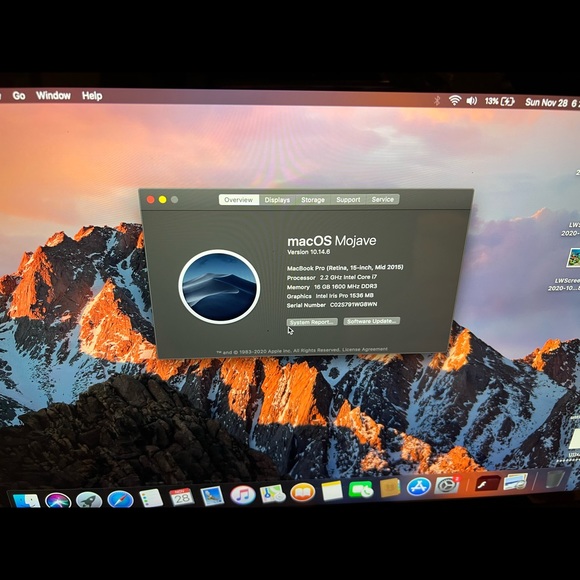Screen dimensions: 580x580
Task: Click the battery charging icon
Action: coord(508,102)
